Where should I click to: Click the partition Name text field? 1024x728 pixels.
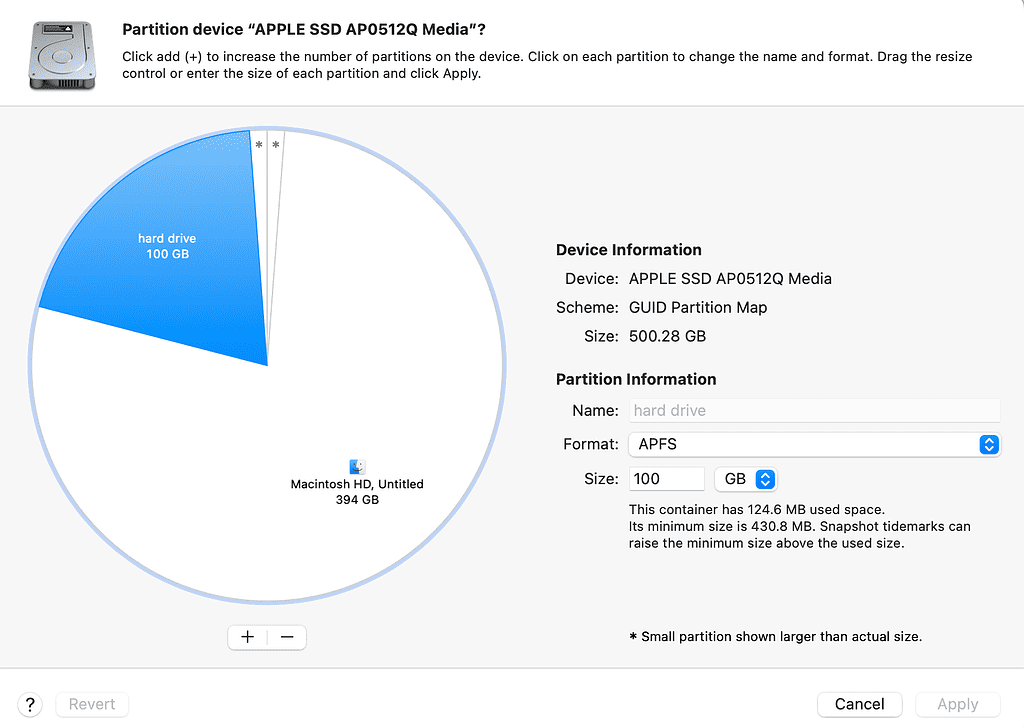(x=814, y=410)
